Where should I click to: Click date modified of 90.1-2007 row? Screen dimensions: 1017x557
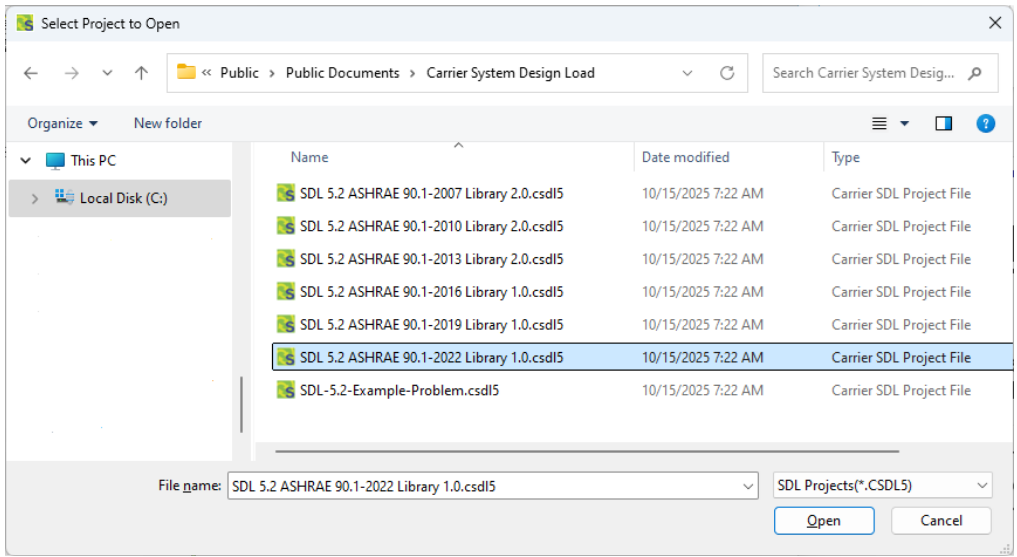pyautogui.click(x=702, y=193)
